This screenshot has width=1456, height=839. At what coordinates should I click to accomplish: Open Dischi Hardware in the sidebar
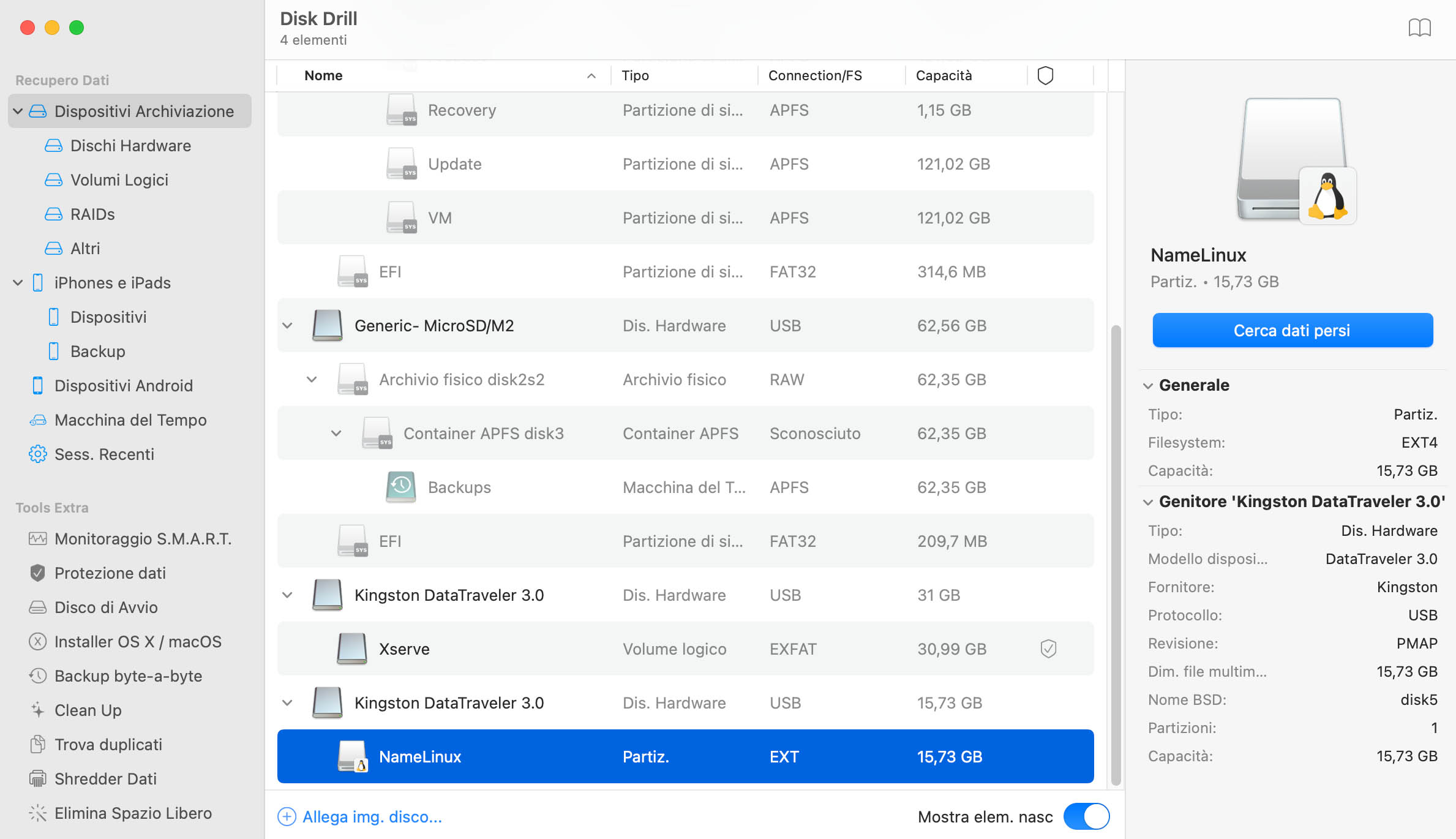pos(130,146)
